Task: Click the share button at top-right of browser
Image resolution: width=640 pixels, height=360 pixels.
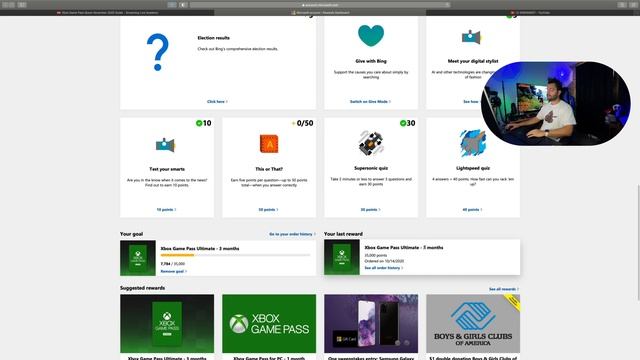Action: [x=621, y=5]
